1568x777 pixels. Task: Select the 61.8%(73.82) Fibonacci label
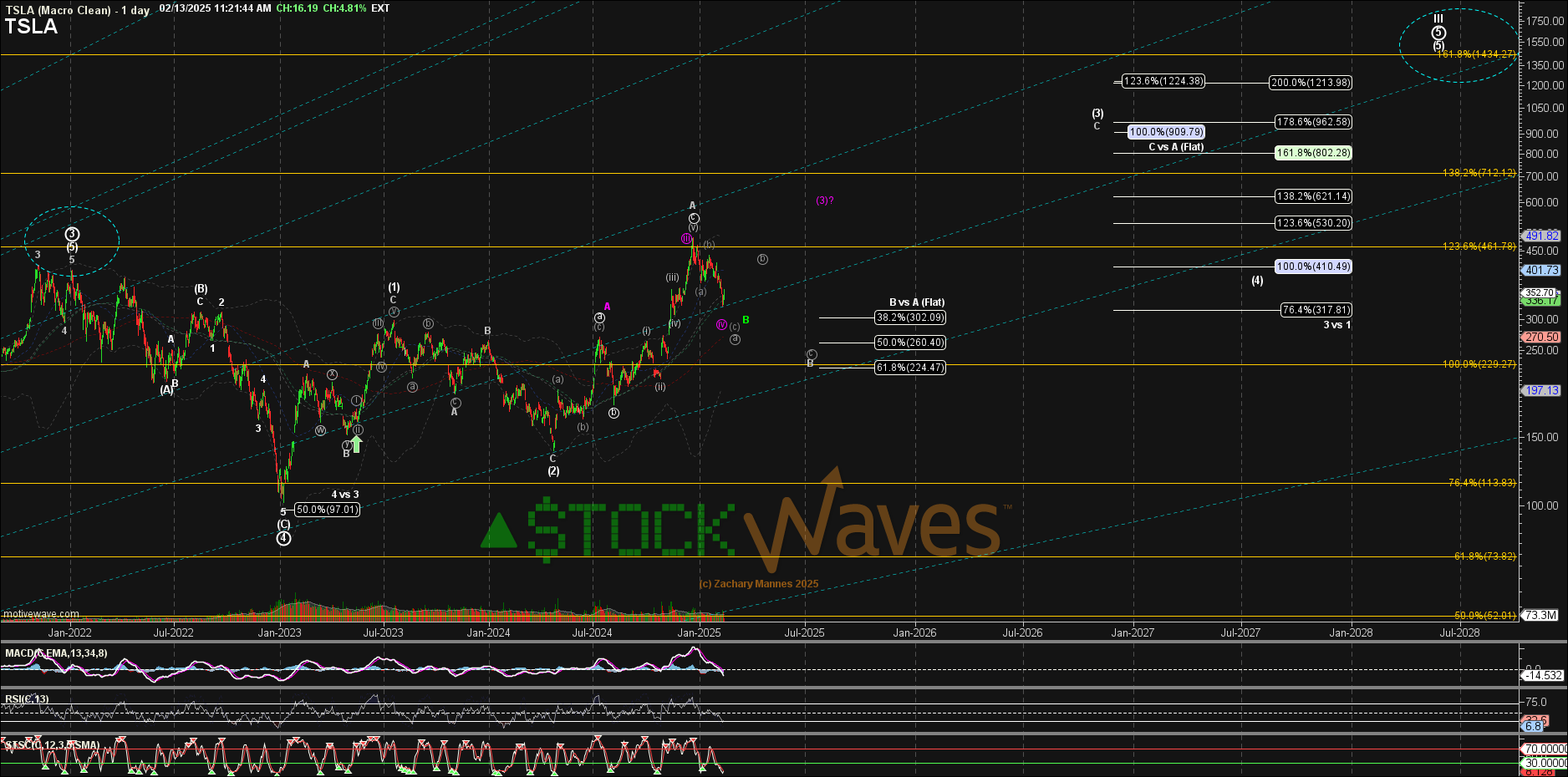(1485, 556)
